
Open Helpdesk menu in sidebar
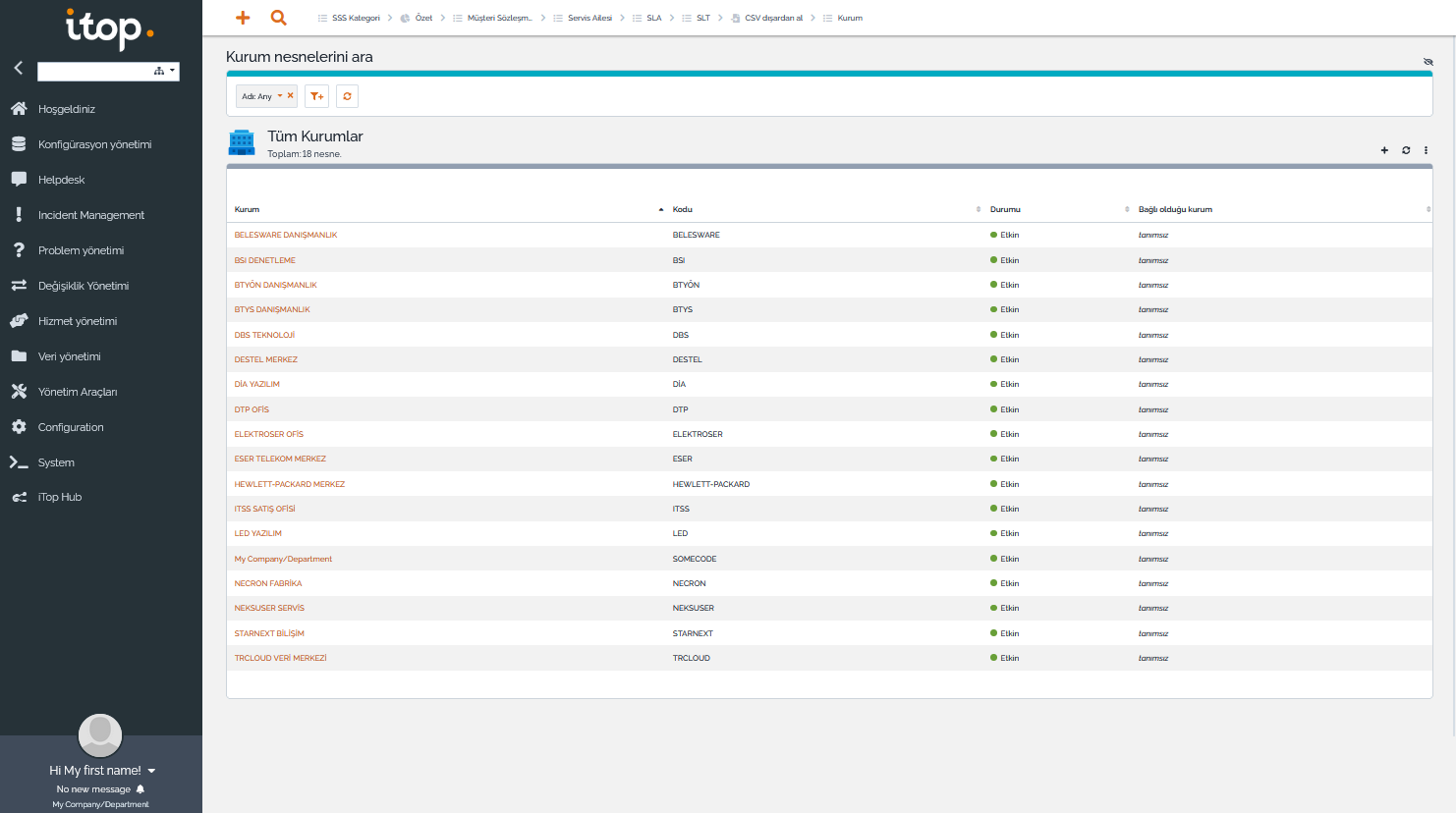click(61, 180)
